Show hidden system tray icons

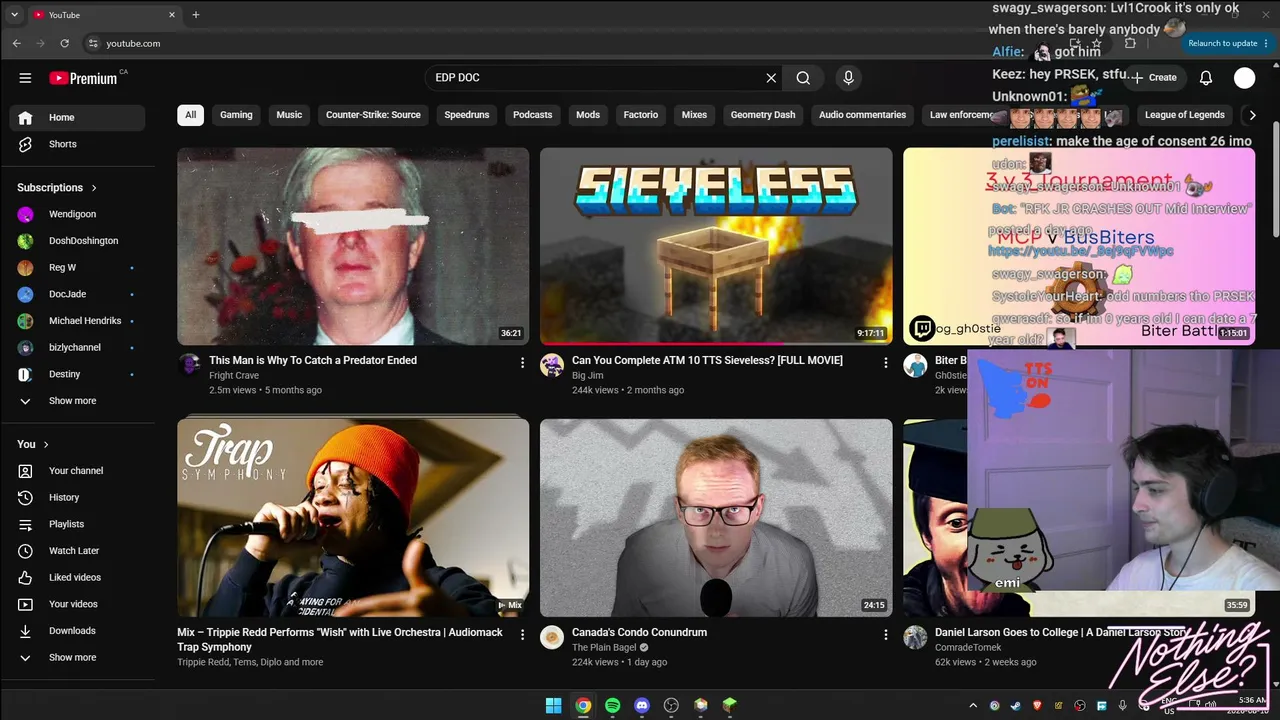coord(972,706)
